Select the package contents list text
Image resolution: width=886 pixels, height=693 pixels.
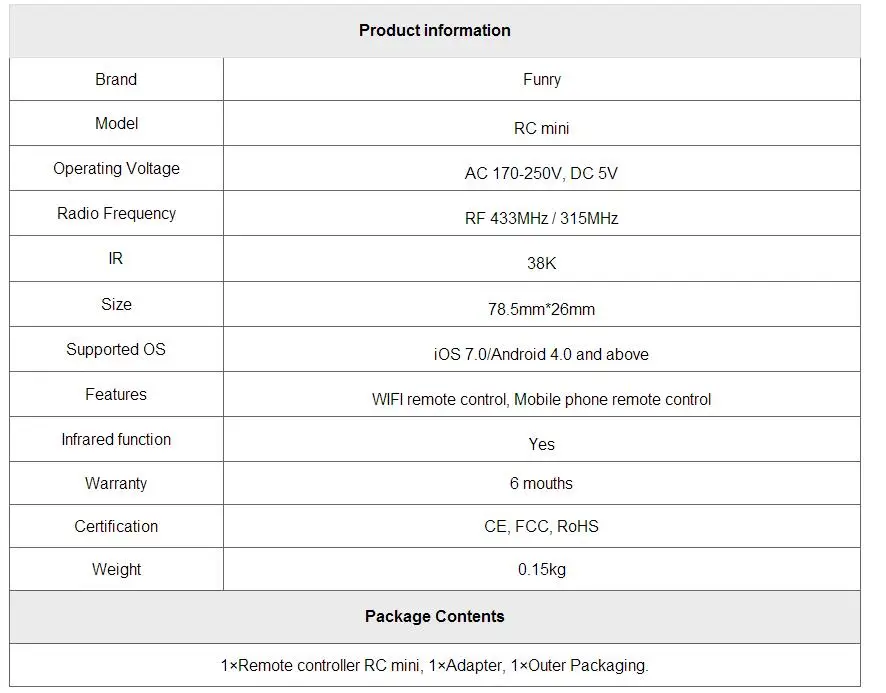(434, 665)
